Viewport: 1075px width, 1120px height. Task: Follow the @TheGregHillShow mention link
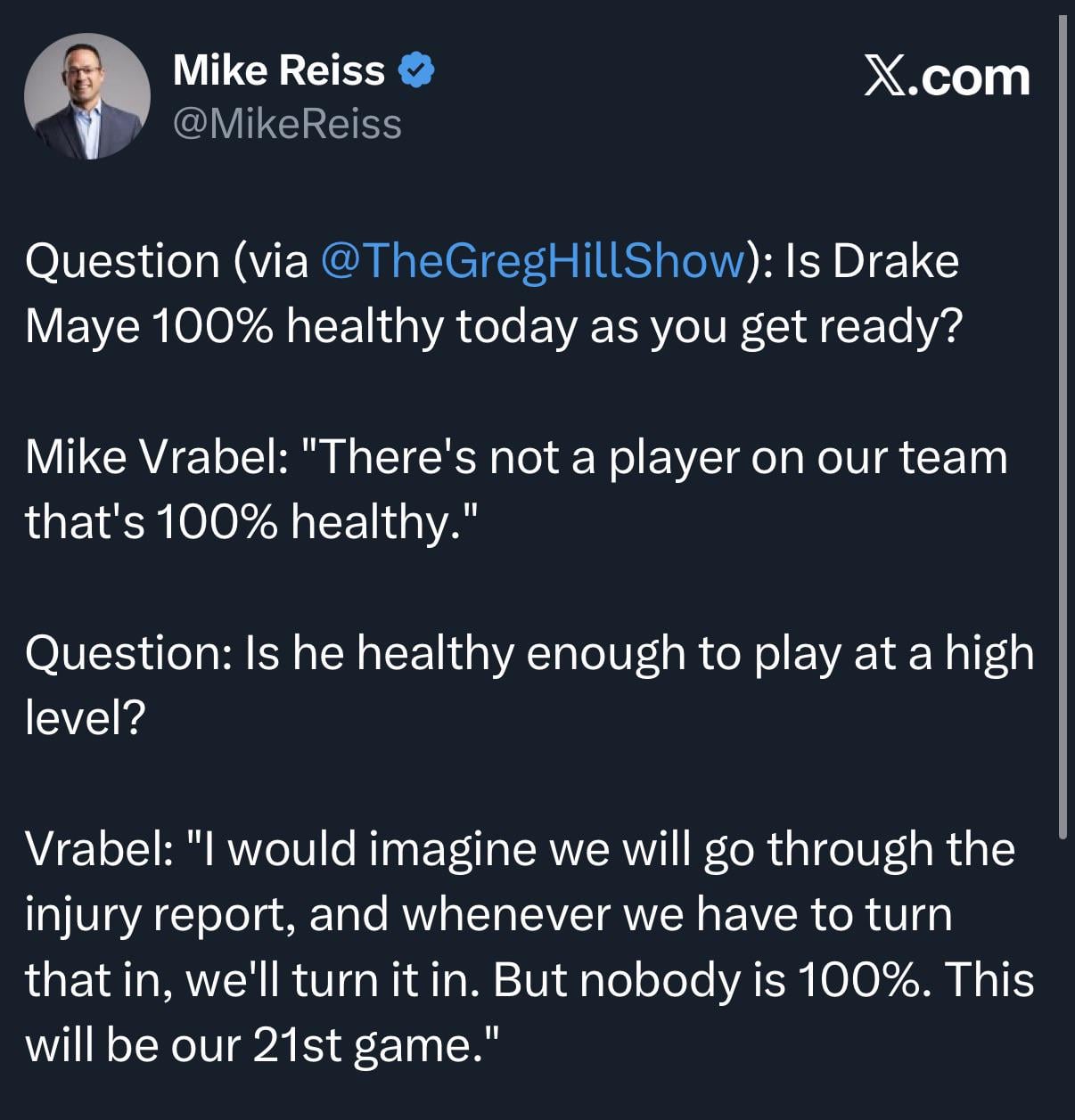(531, 261)
